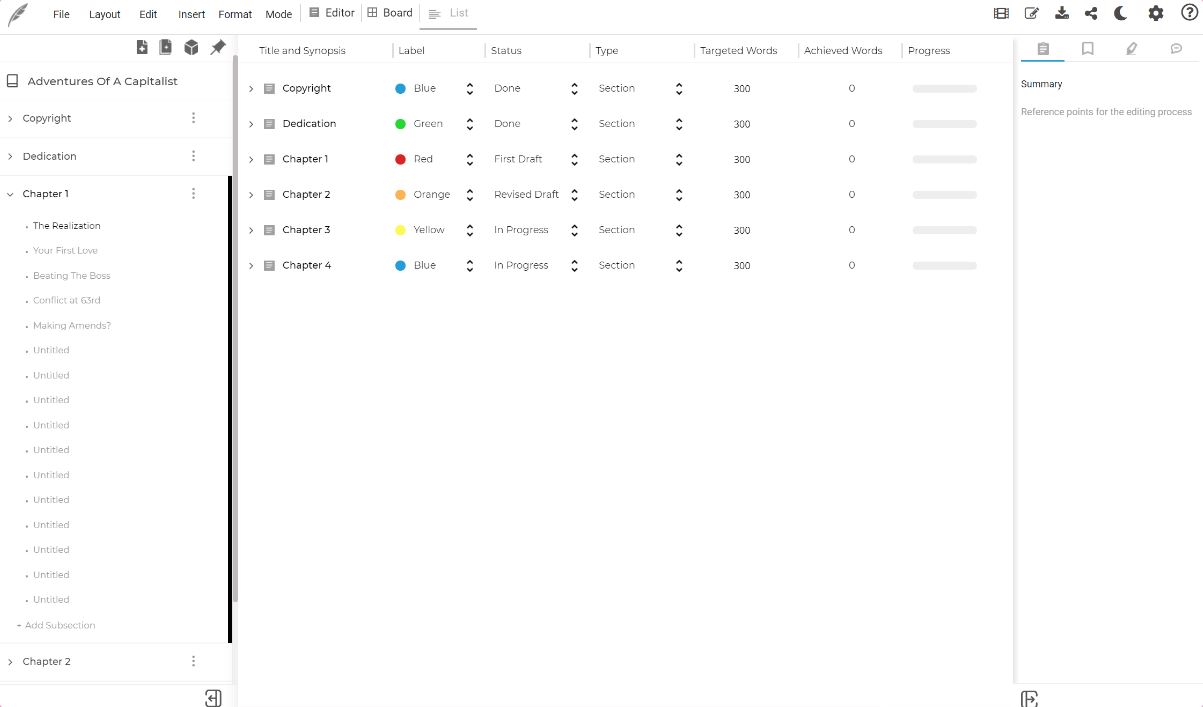The width and height of the screenshot is (1203, 707).
Task: Open the Format menu
Action: click(235, 14)
